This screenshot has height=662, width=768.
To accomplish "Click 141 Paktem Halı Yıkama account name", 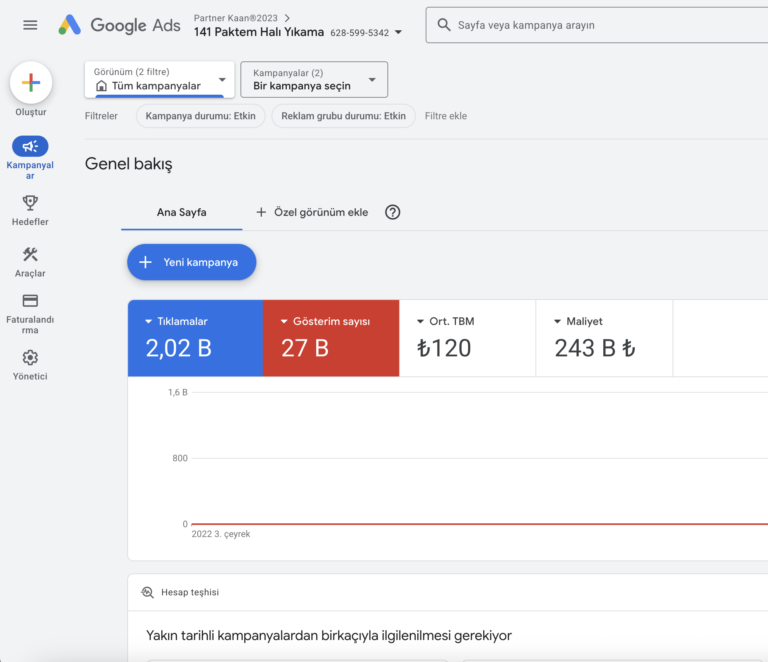I will tap(259, 32).
